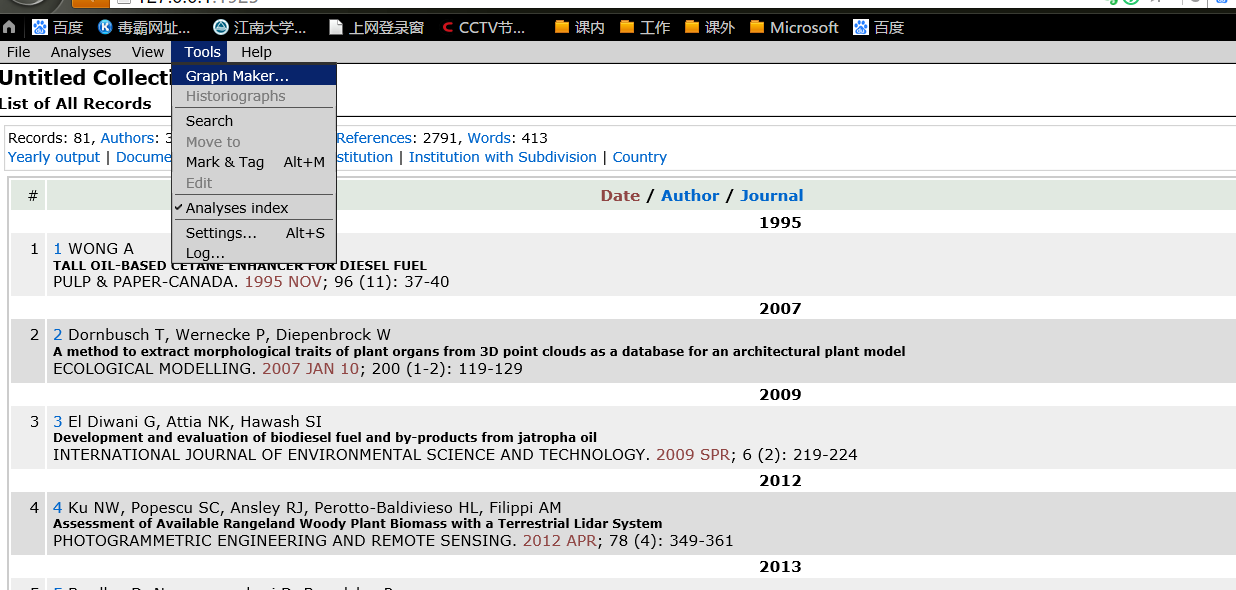Screen dimensions: 1236x590
Task: Open the View dropdown menu
Action: [x=147, y=51]
